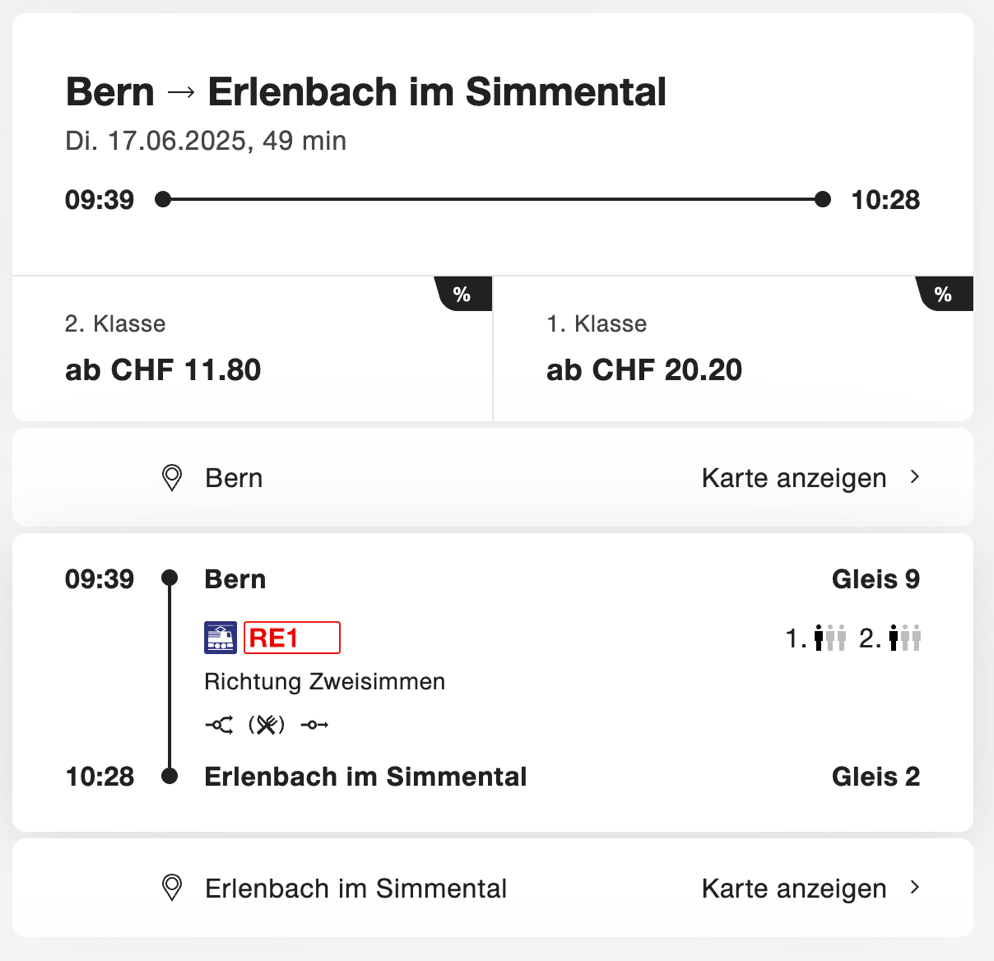Click the red RE1 line badge

[292, 638]
